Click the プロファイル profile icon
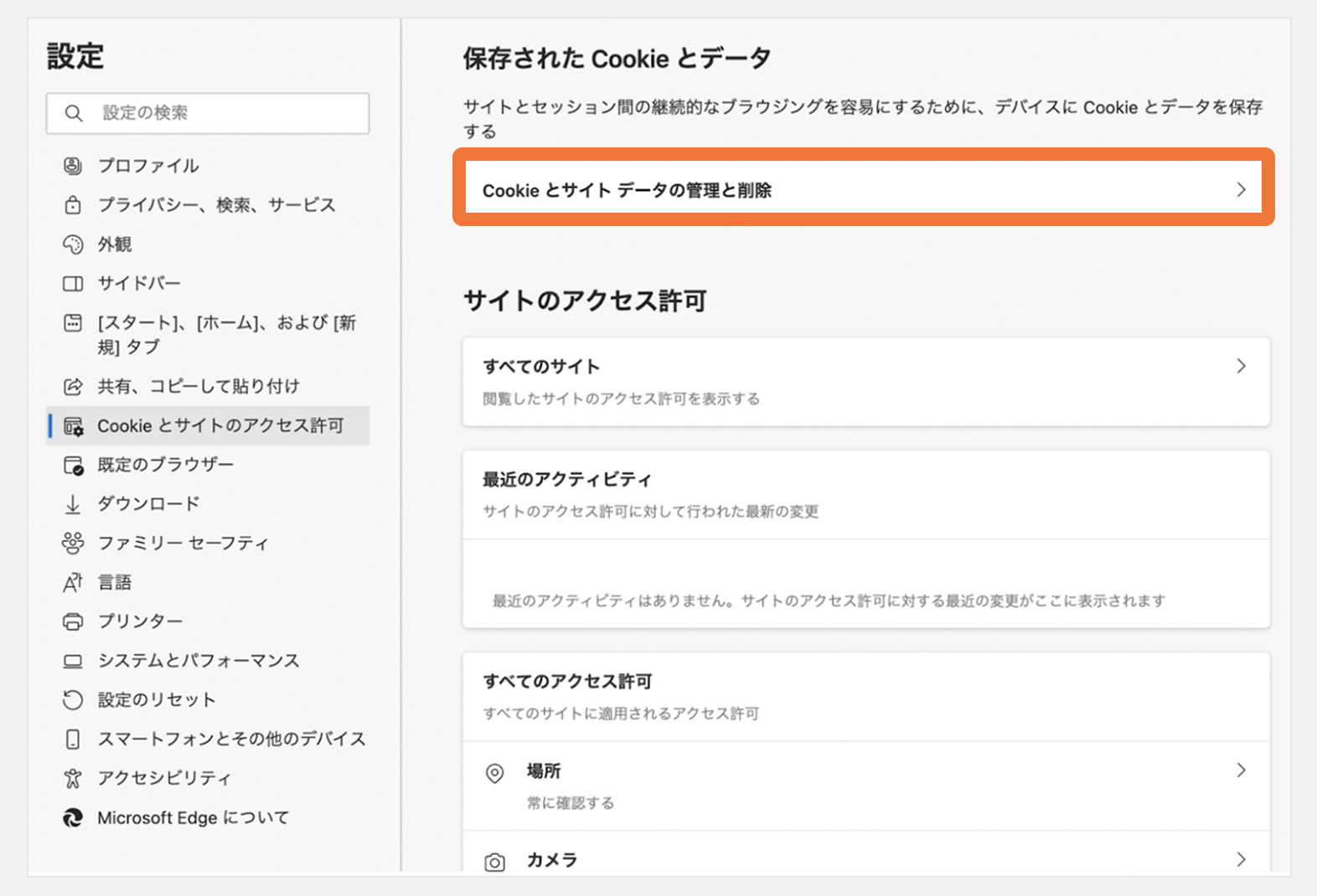The height and width of the screenshot is (896, 1317). 73,166
